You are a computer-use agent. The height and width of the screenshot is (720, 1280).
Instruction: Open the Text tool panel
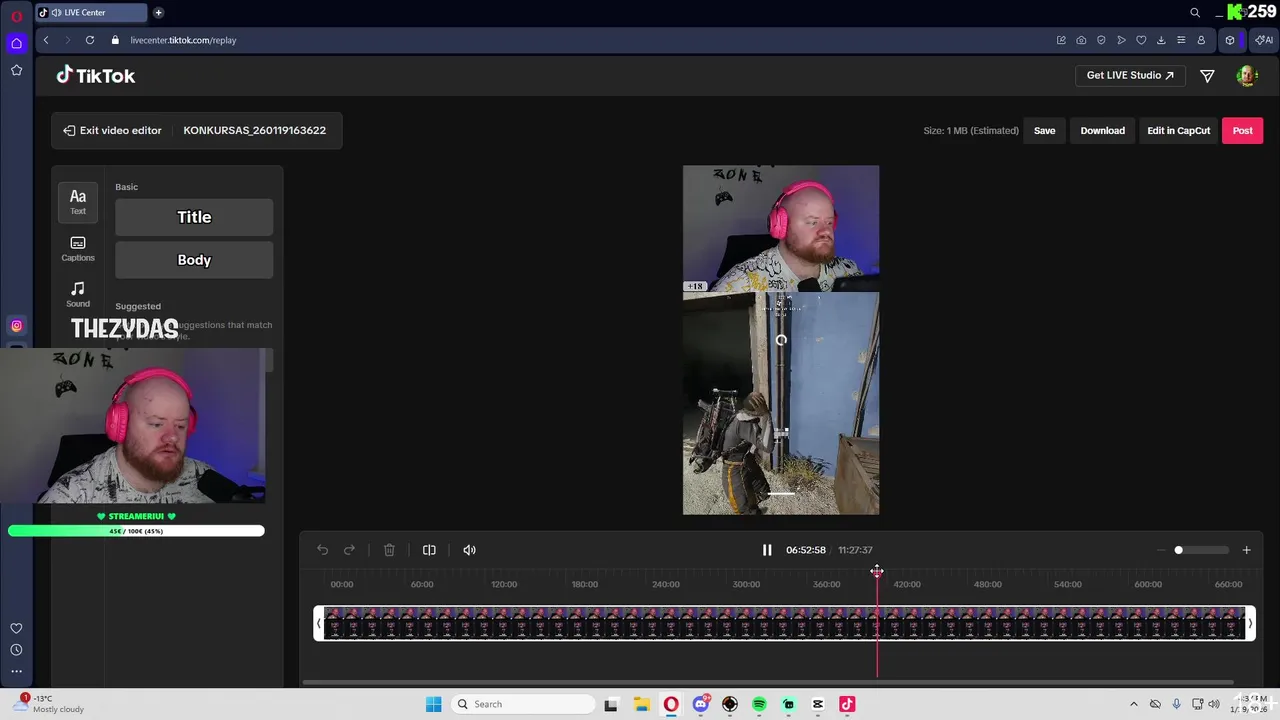tap(78, 202)
